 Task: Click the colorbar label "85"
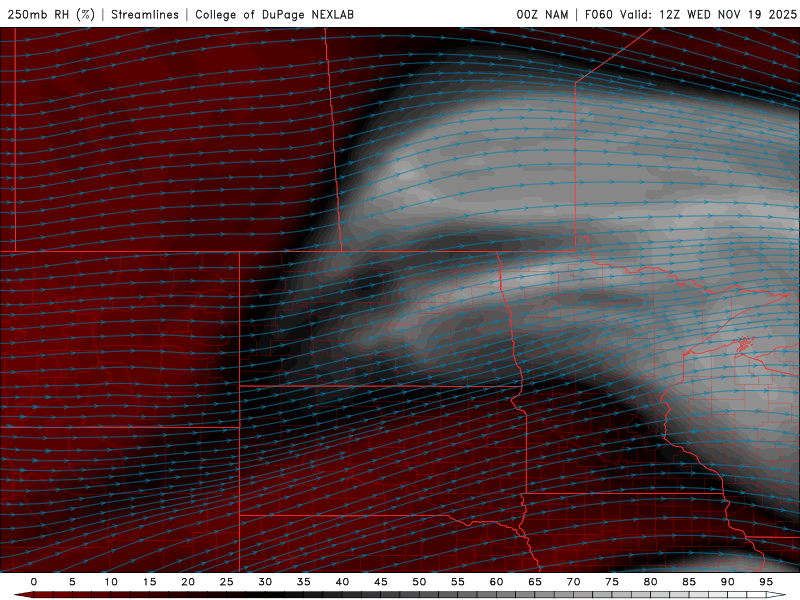(689, 582)
